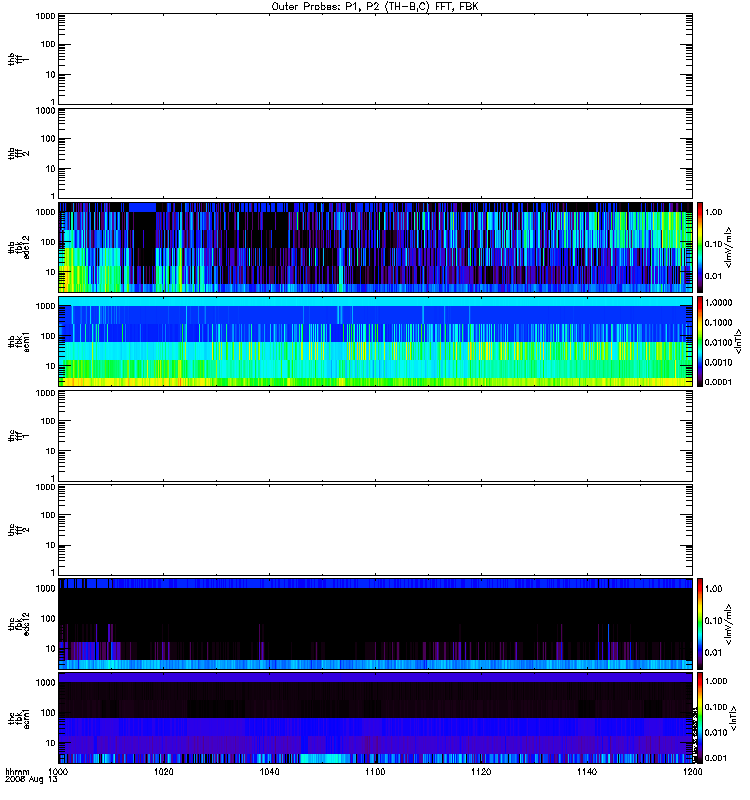Viewport: 750px width, 800px height.
Task: Click the 1.00 value on thb edc12 color bar
Action: coord(714,212)
